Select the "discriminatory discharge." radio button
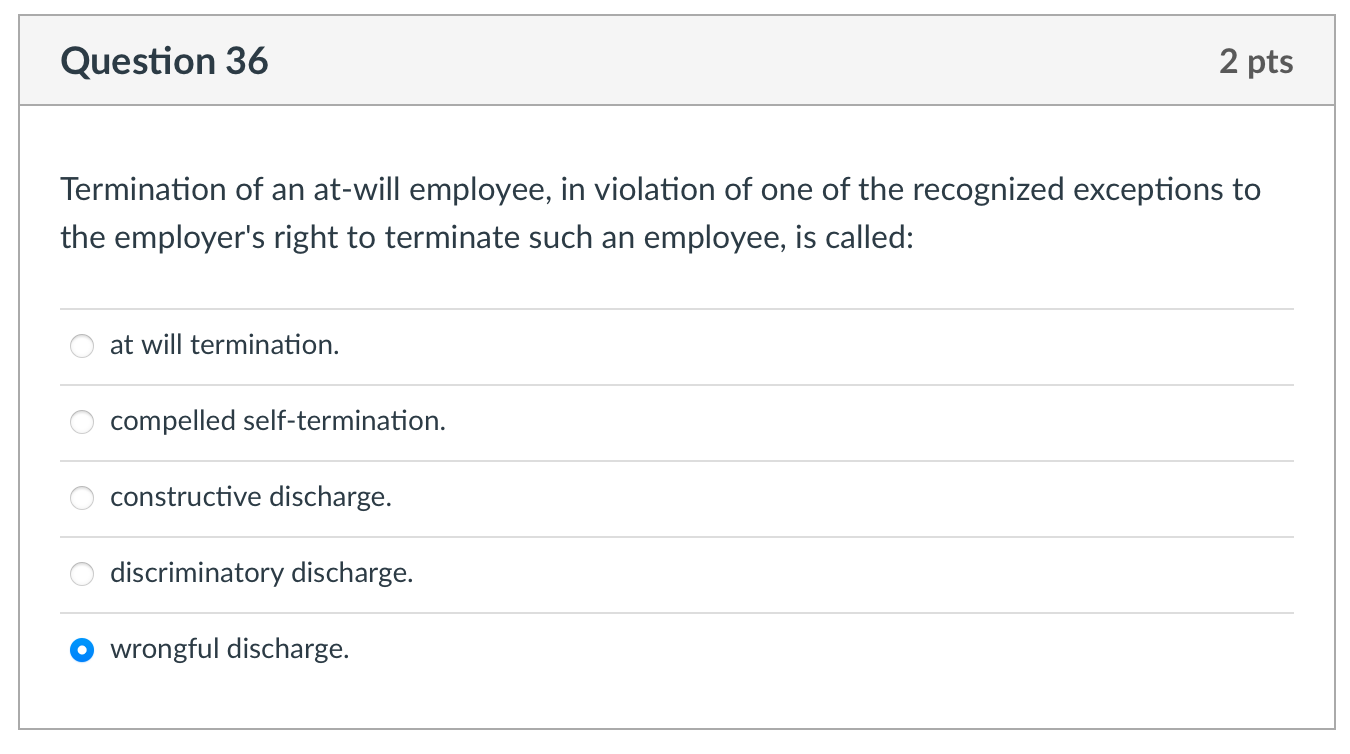Viewport: 1350px width, 754px height. (82, 574)
